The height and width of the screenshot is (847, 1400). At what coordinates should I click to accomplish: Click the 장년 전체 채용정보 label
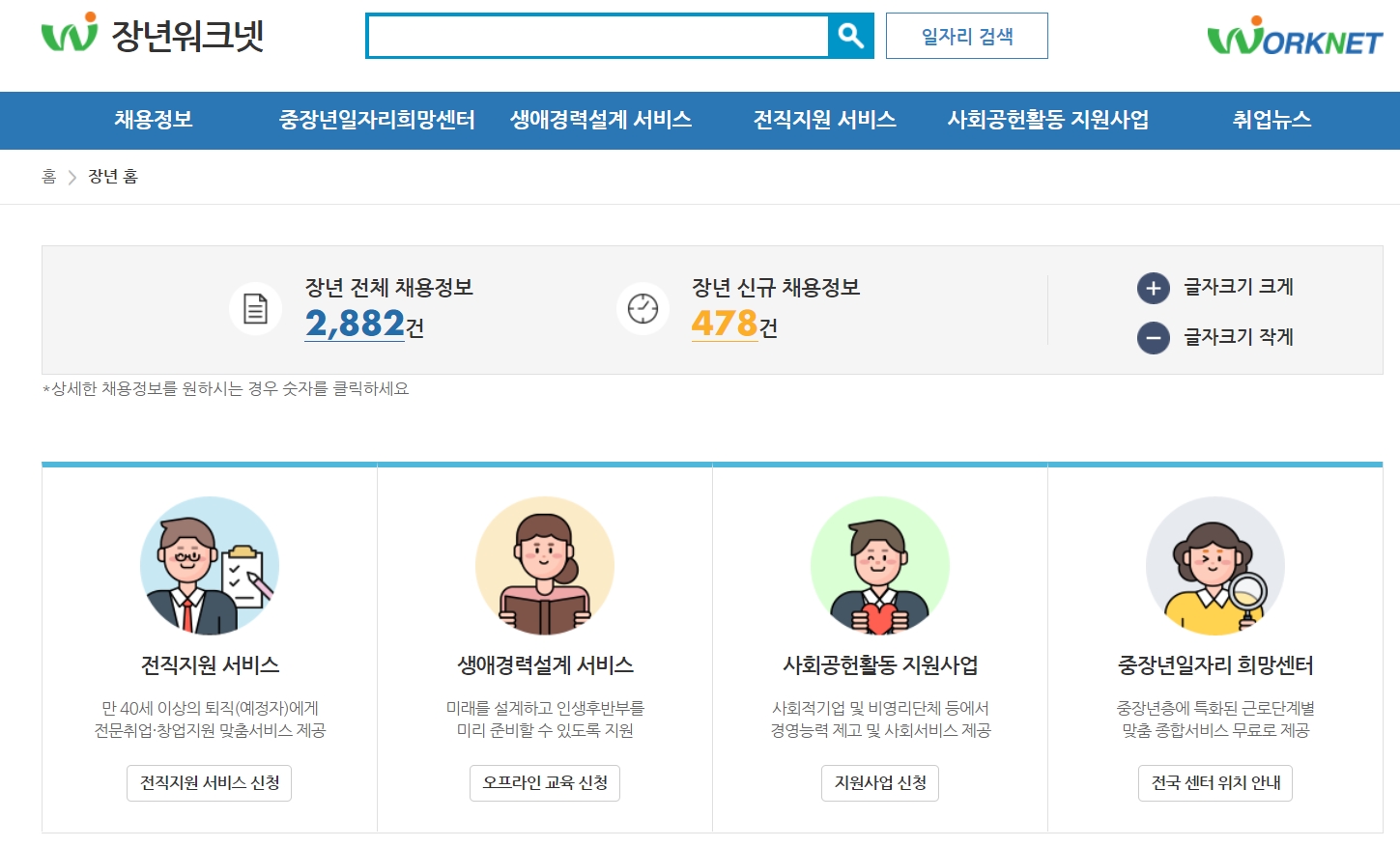coord(389,288)
